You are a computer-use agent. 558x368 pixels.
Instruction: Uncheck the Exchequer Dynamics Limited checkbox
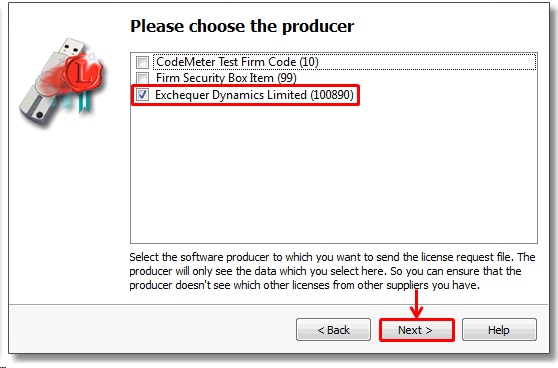142,95
